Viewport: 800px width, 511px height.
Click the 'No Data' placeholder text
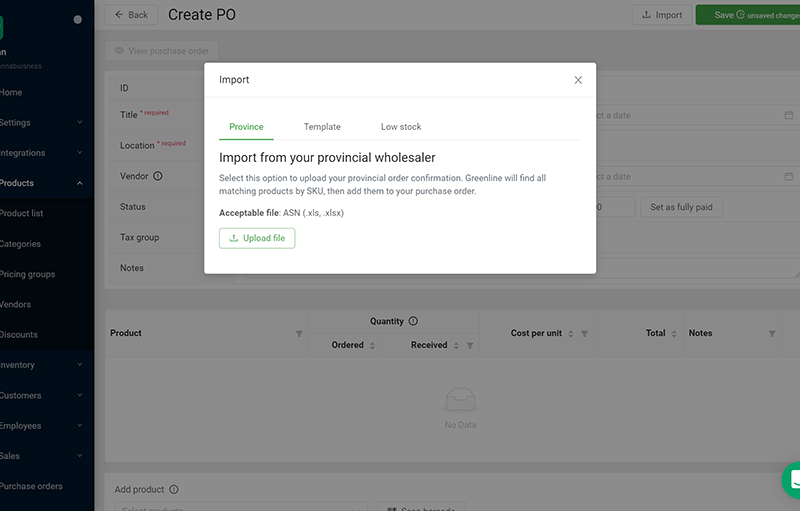pyautogui.click(x=460, y=425)
